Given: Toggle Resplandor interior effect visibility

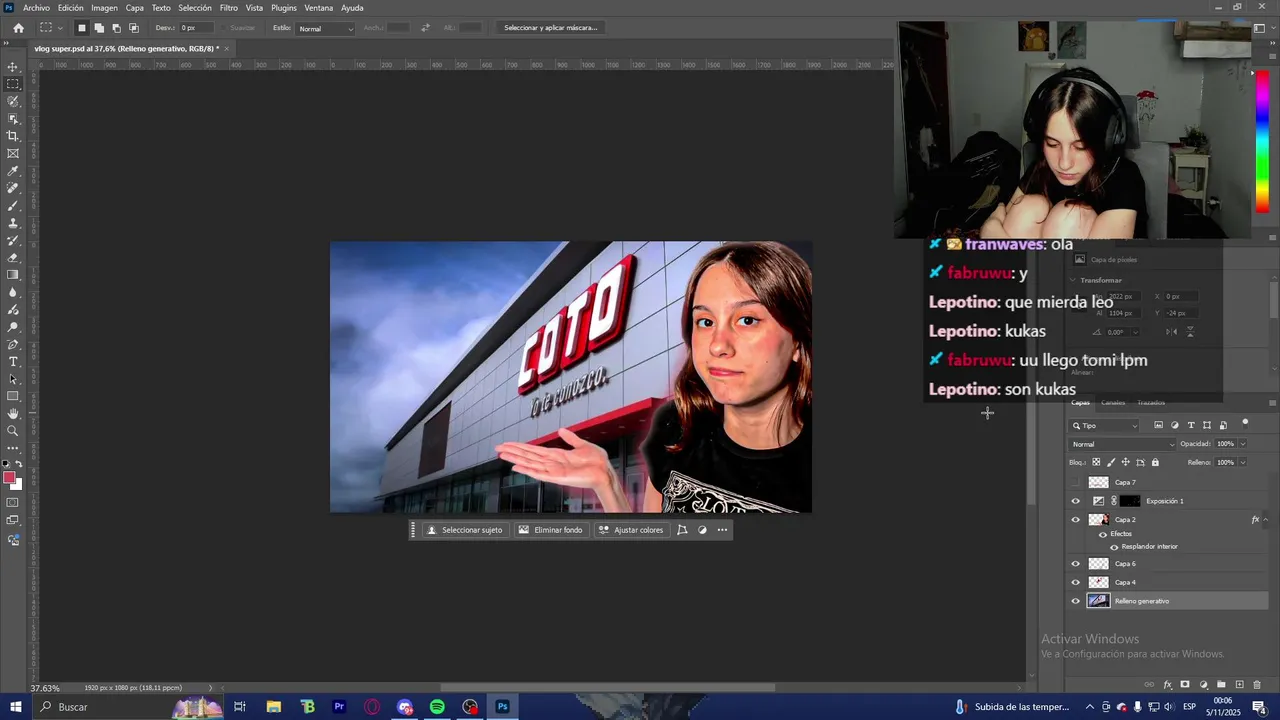Looking at the screenshot, I should [1114, 547].
